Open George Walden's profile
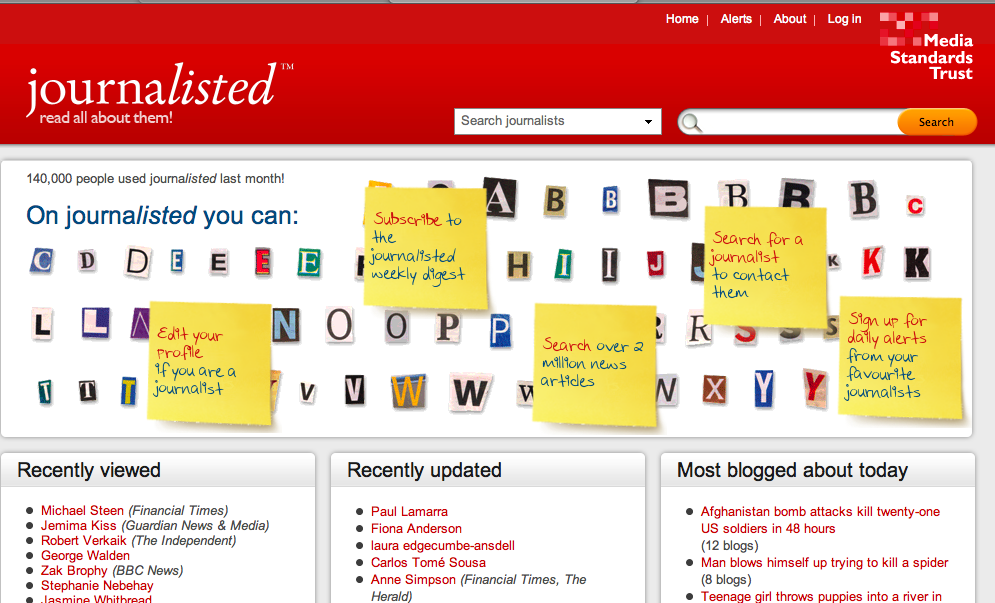995x603 pixels. point(85,555)
